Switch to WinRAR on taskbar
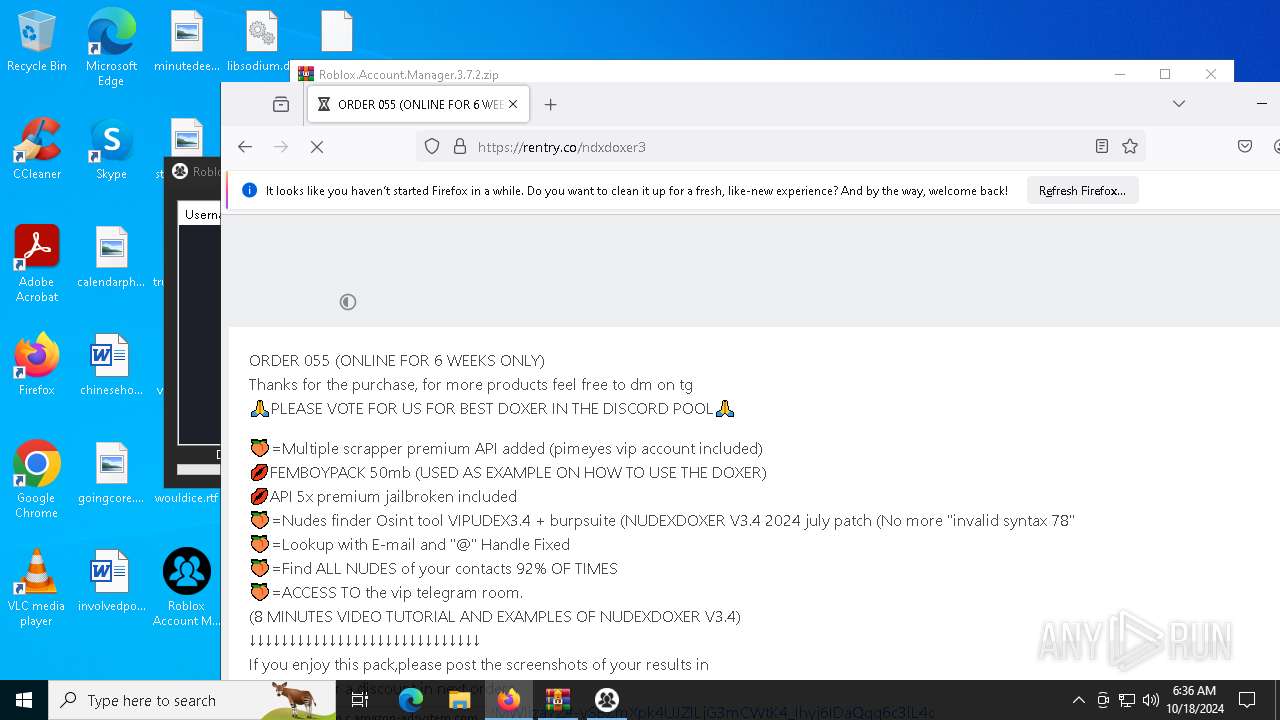Image resolution: width=1280 pixels, height=720 pixels. point(558,700)
